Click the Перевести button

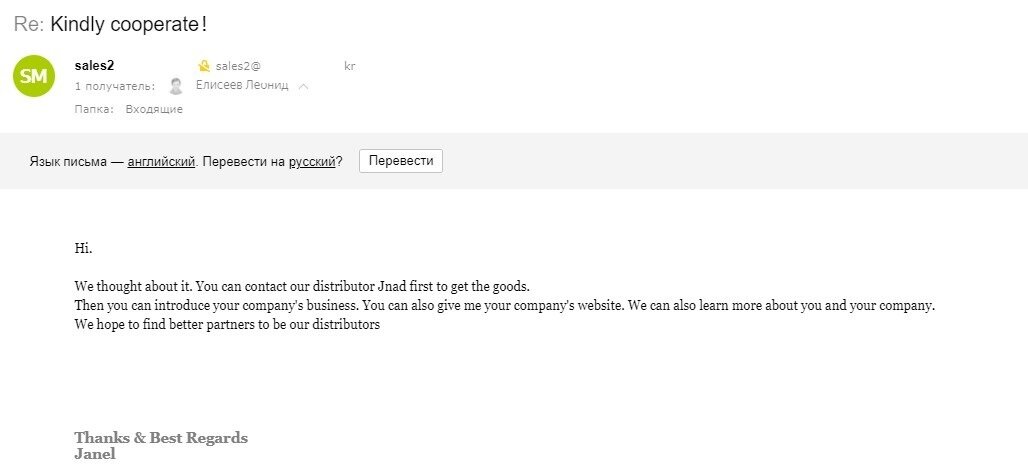coord(401,161)
